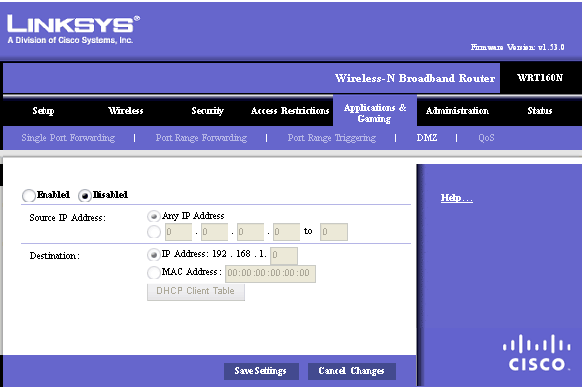Open the DMZ sub-tab
Viewport: 582px width, 388px height.
click(x=427, y=138)
